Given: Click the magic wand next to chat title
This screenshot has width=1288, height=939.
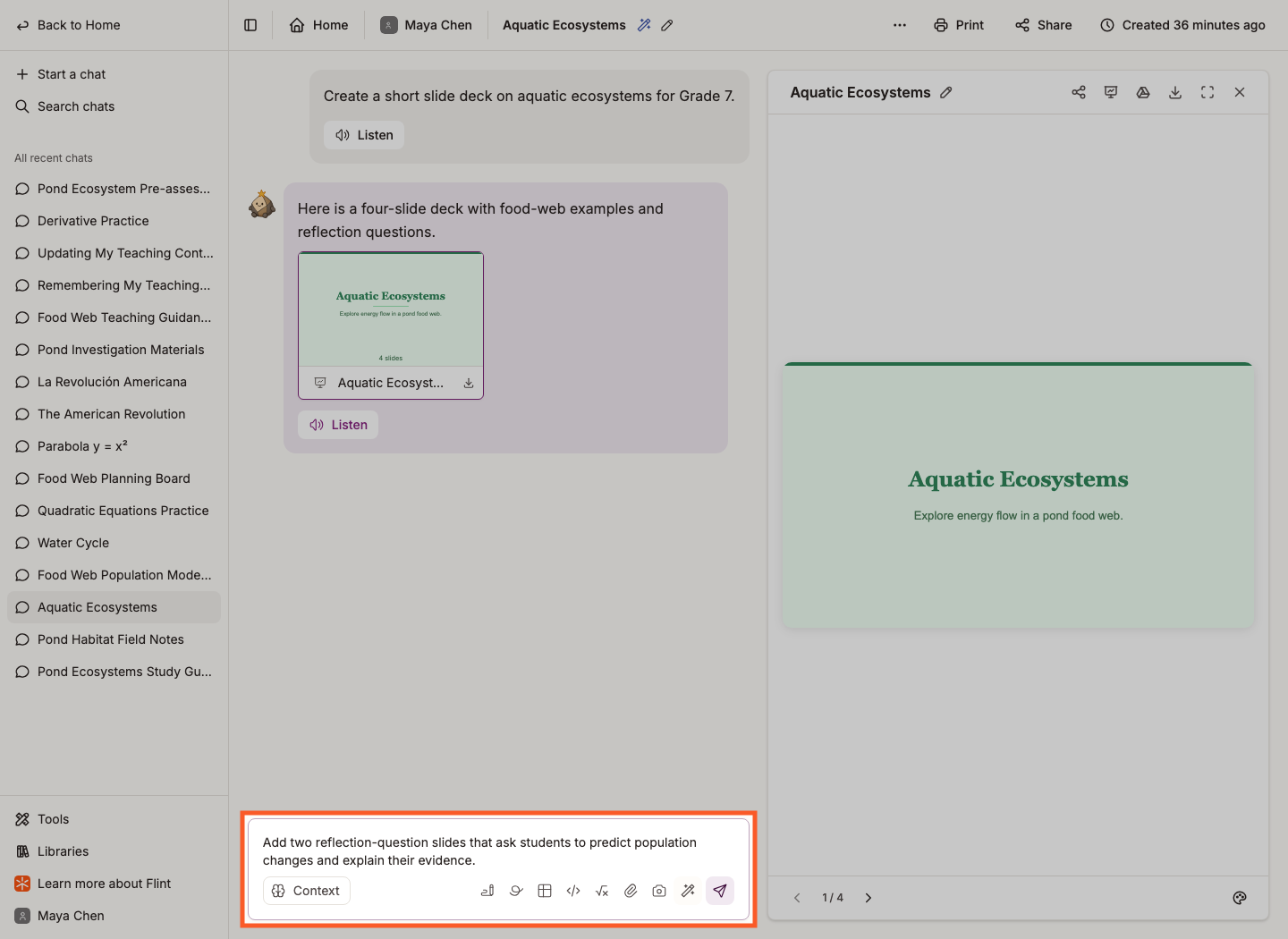Looking at the screenshot, I should coord(644,25).
